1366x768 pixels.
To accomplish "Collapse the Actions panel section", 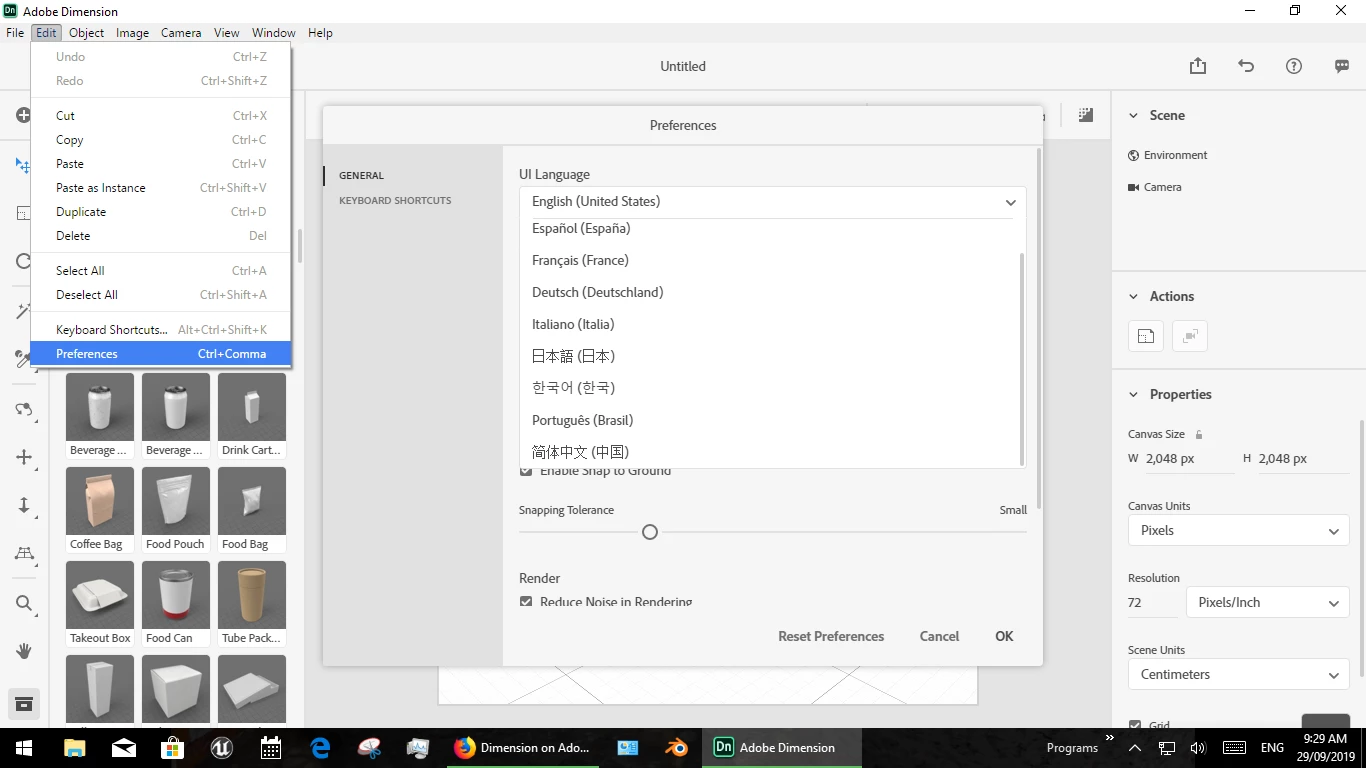I will click(1133, 297).
